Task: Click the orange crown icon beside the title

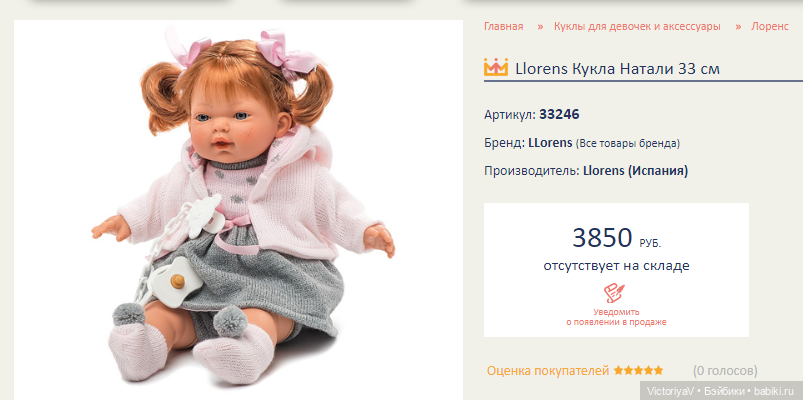Action: [x=496, y=67]
